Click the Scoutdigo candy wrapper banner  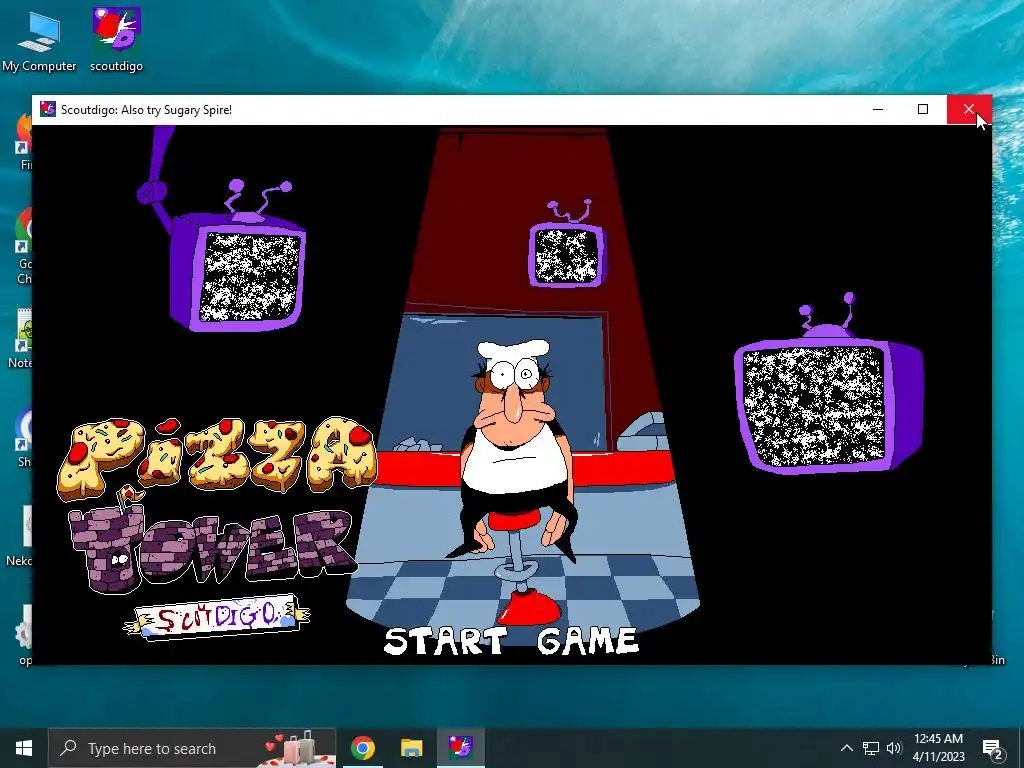(x=216, y=616)
